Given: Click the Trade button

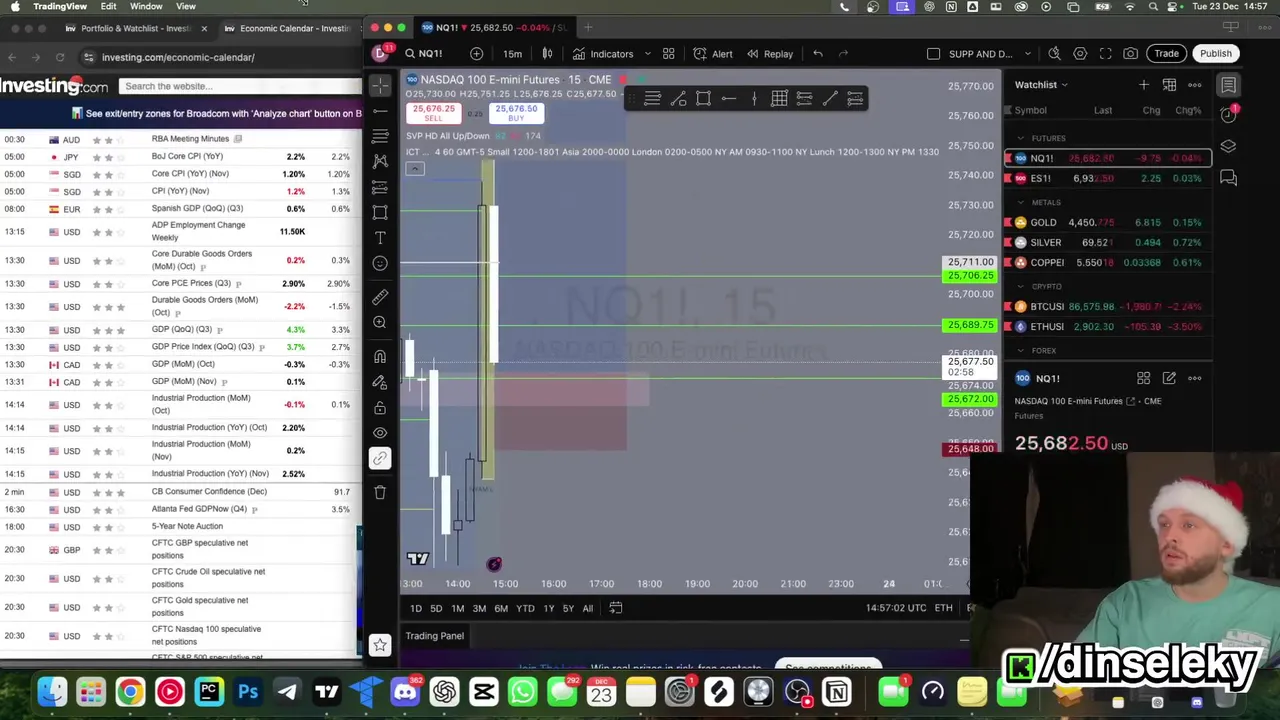Looking at the screenshot, I should click(1166, 54).
